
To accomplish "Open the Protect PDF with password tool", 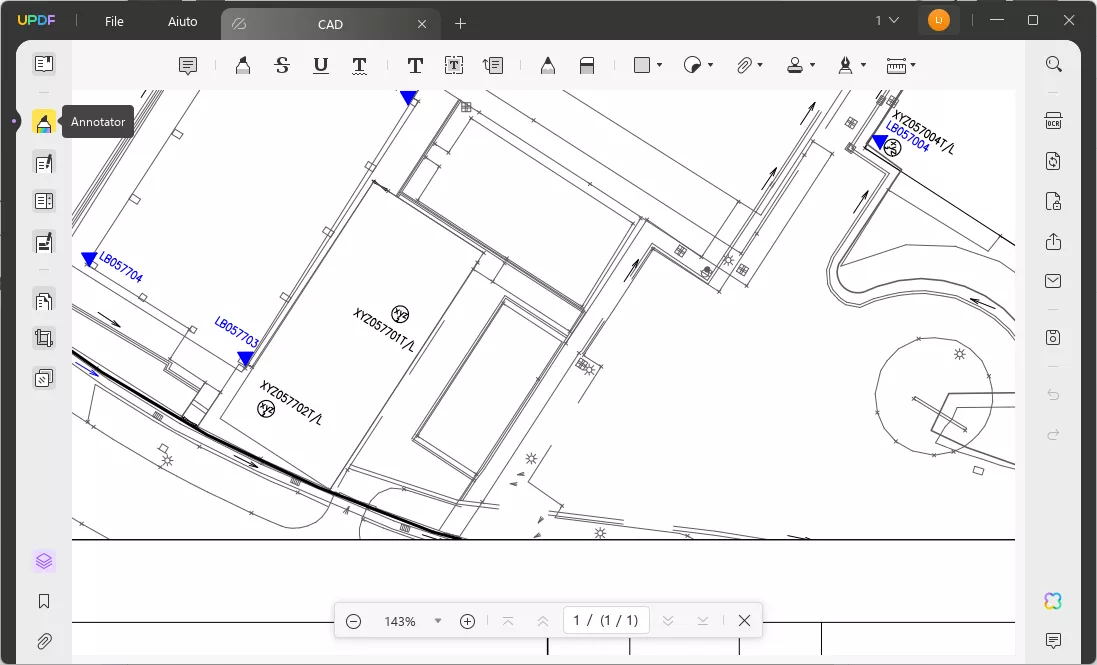I will coord(1053,201).
